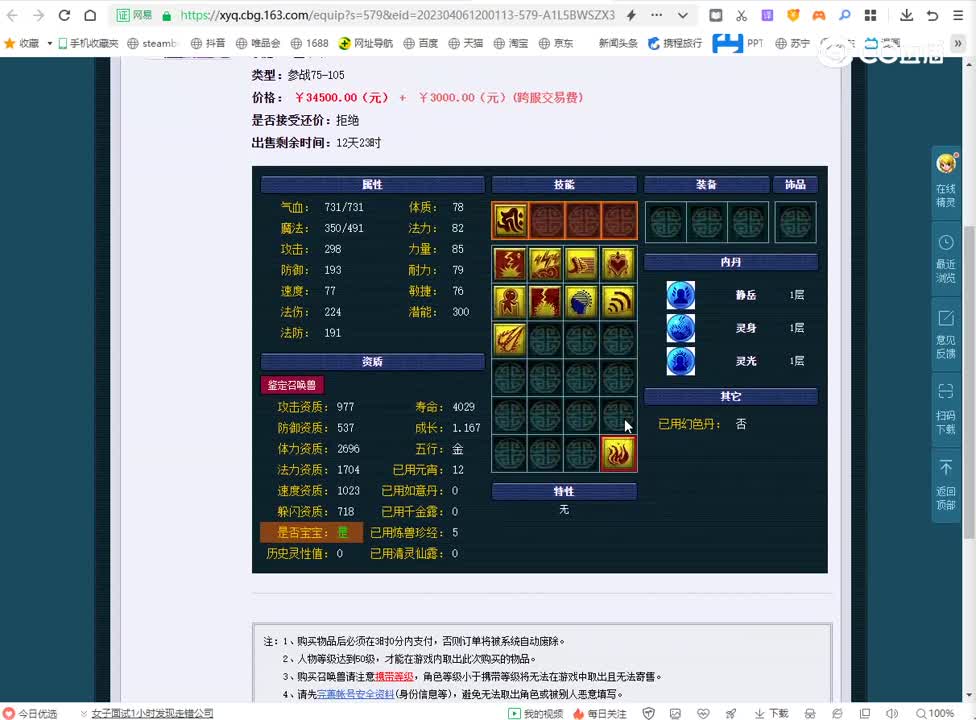Open the apps grid extension icon
This screenshot has height=720, width=976.
[870, 15]
